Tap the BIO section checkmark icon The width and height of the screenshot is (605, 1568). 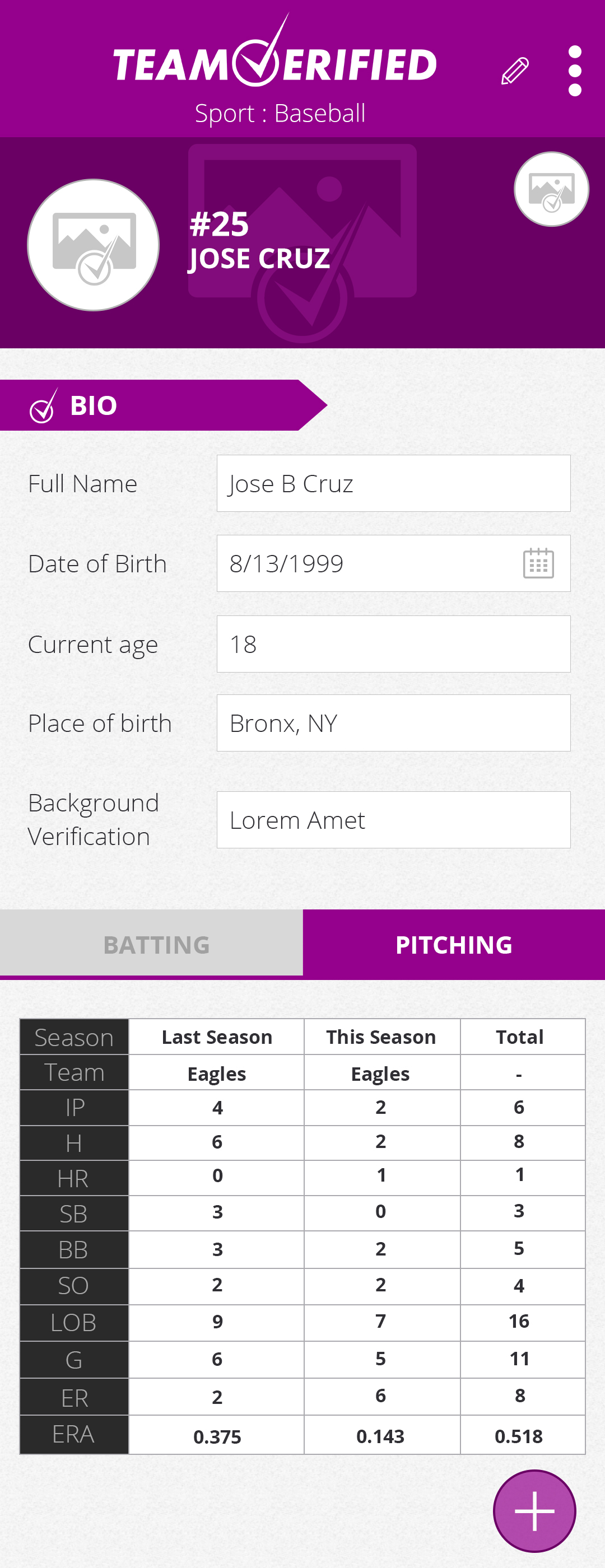pos(43,406)
